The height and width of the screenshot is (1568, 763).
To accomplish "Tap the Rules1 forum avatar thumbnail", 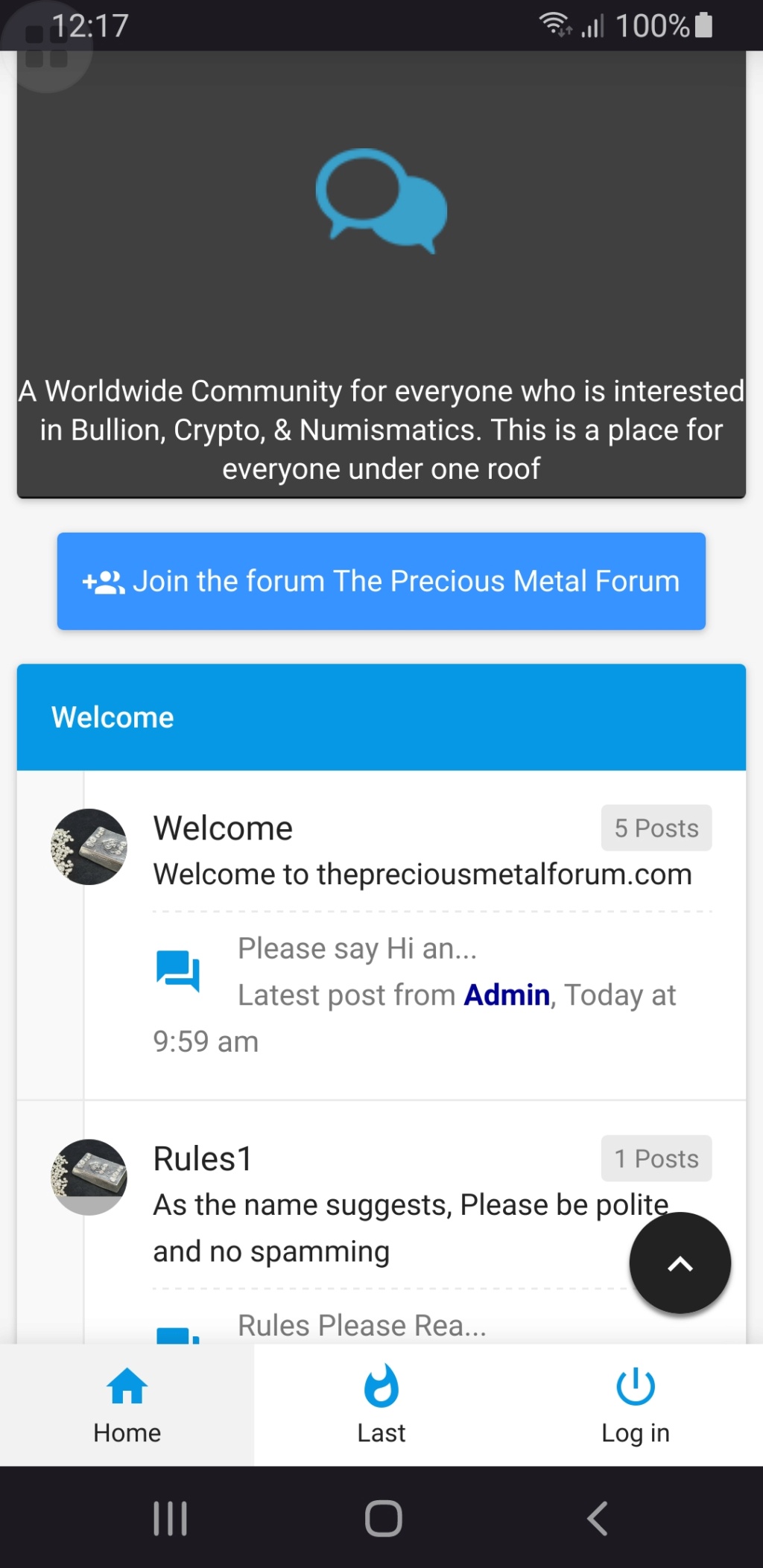I will pyautogui.click(x=89, y=1177).
